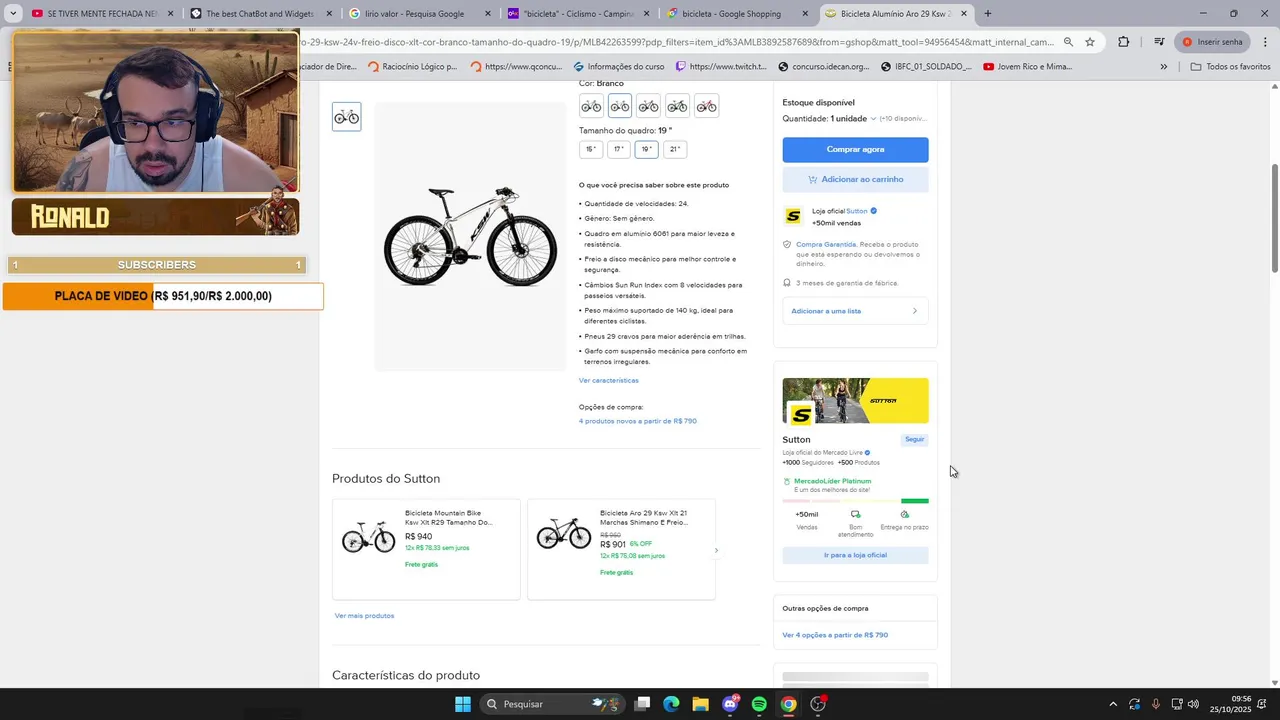Open Ver mais produtos link
1280x720 pixels.
(364, 616)
